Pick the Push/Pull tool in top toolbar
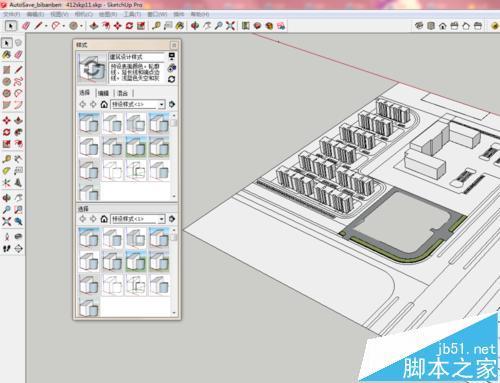 [94, 26]
